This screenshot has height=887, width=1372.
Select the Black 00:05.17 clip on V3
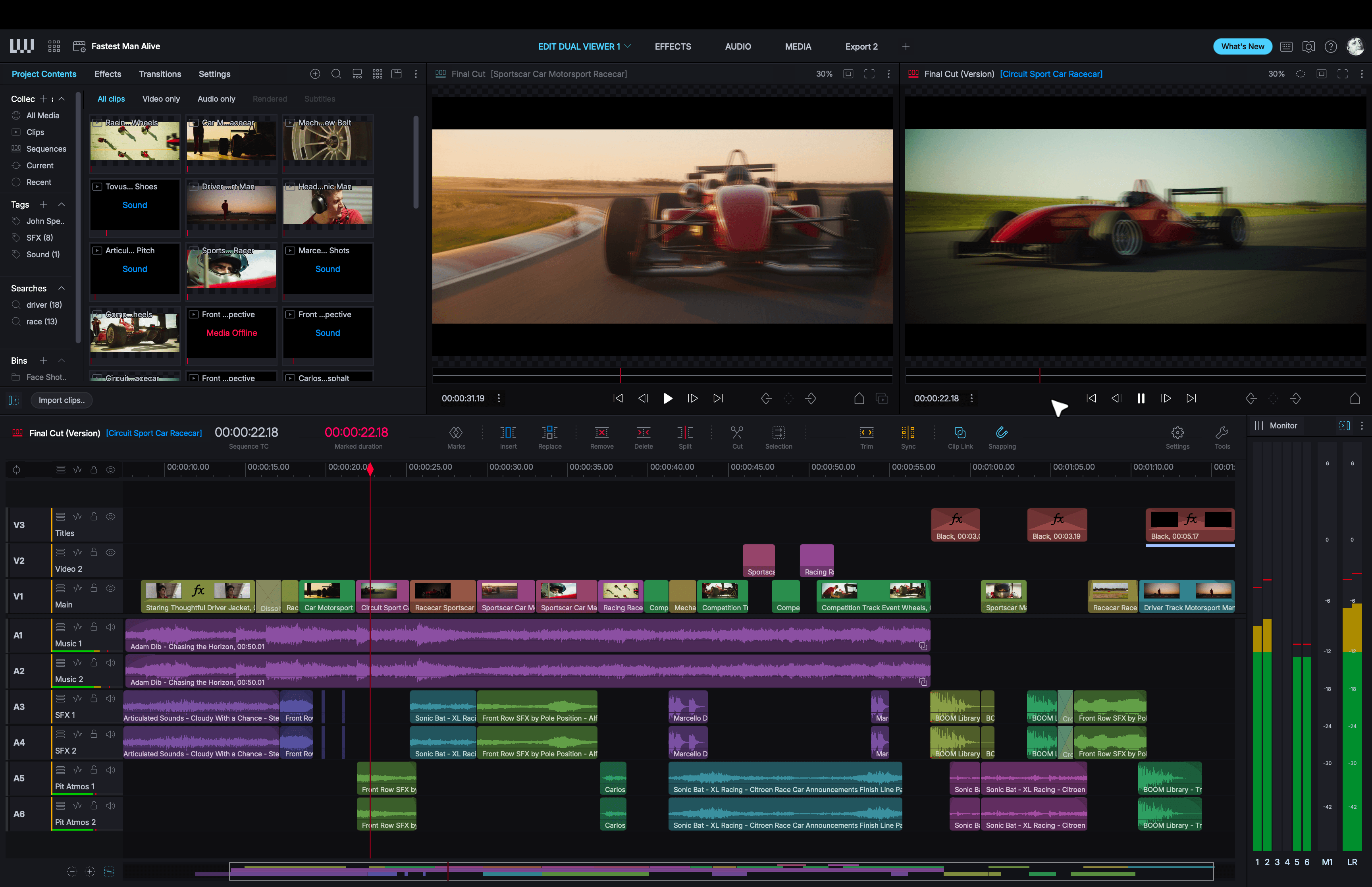click(x=1189, y=525)
